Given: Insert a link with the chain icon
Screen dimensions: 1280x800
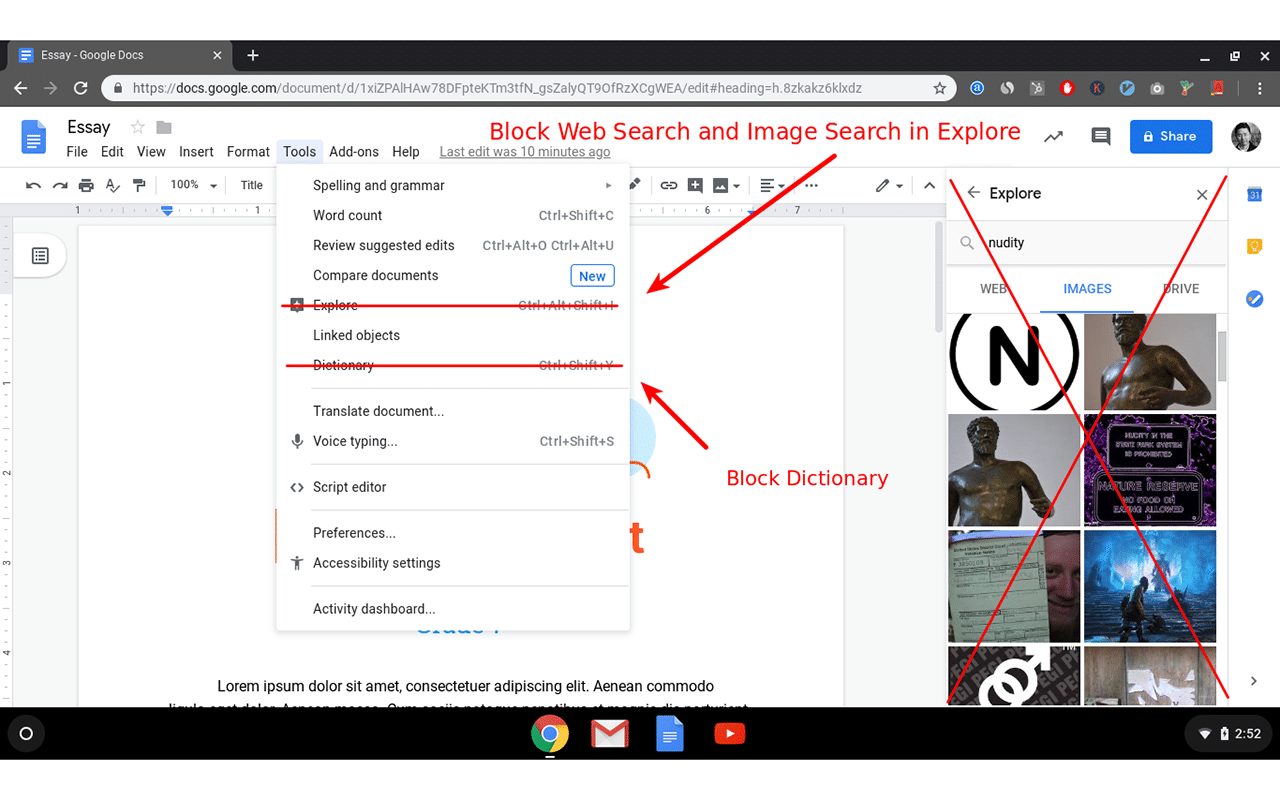Looking at the screenshot, I should tap(668, 185).
